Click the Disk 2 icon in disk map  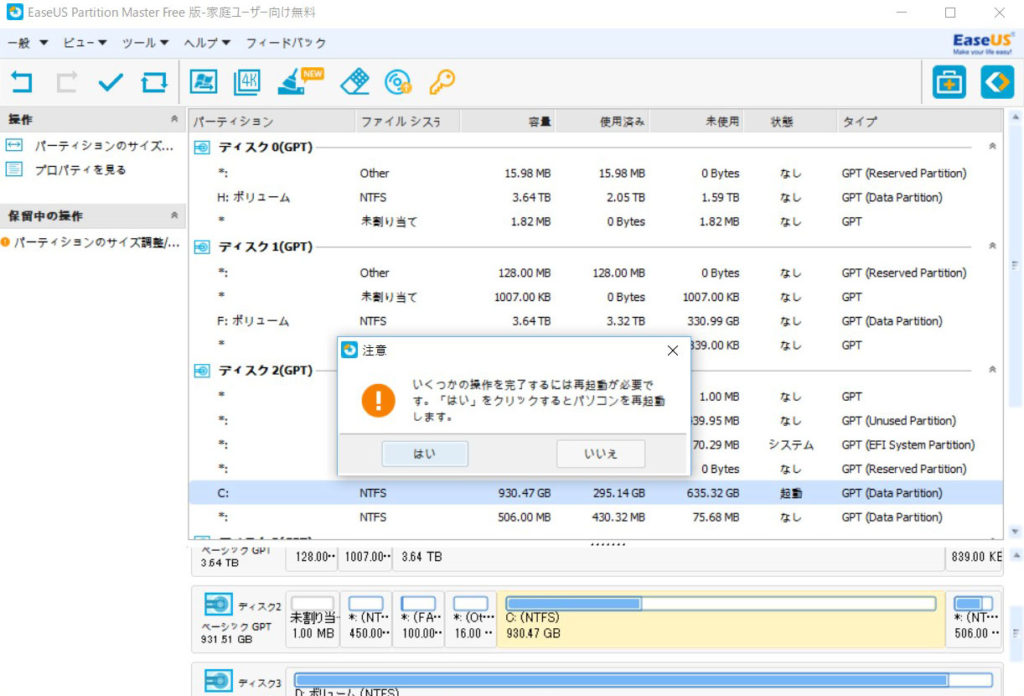(x=217, y=605)
